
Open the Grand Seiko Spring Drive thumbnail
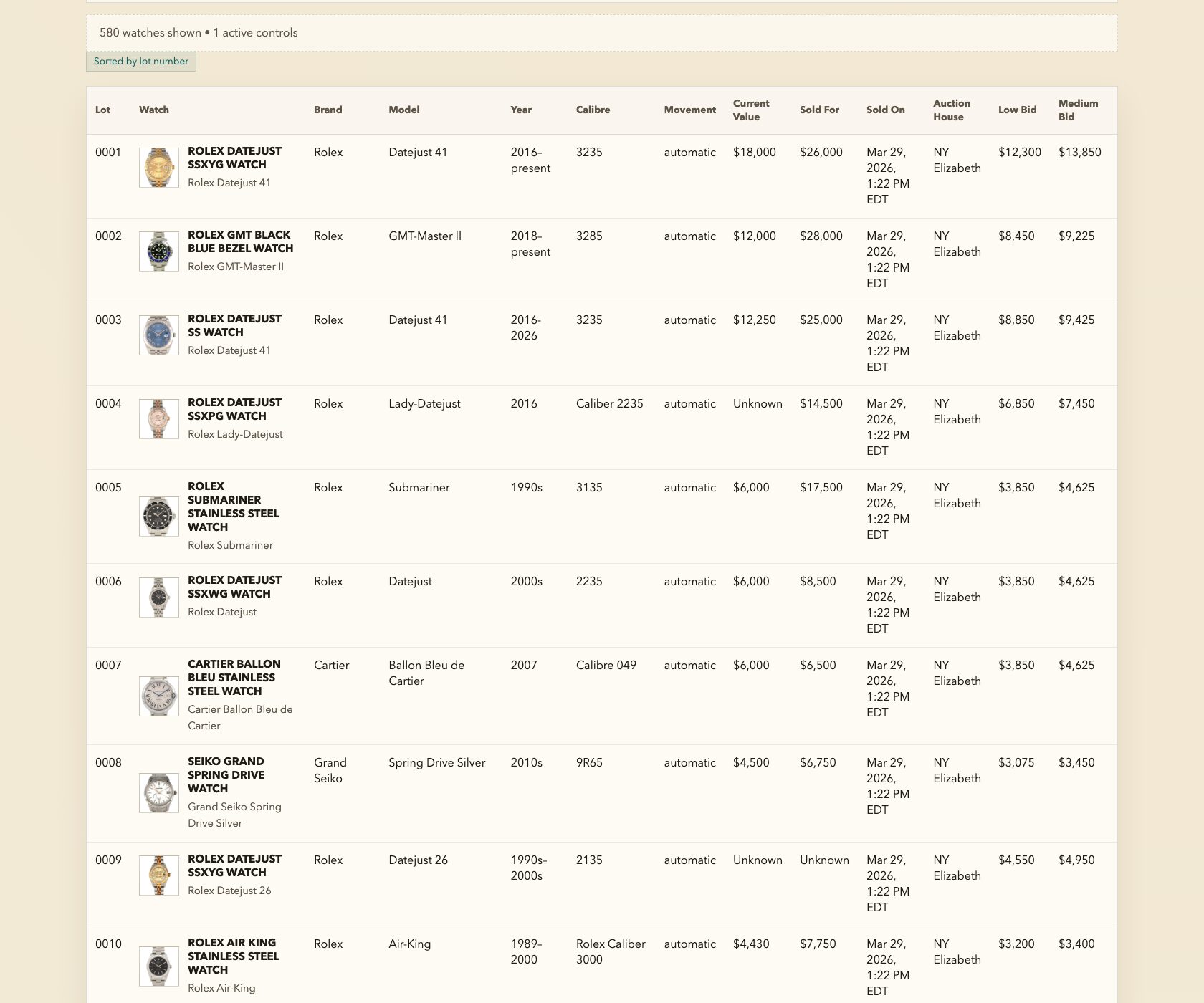click(x=158, y=792)
